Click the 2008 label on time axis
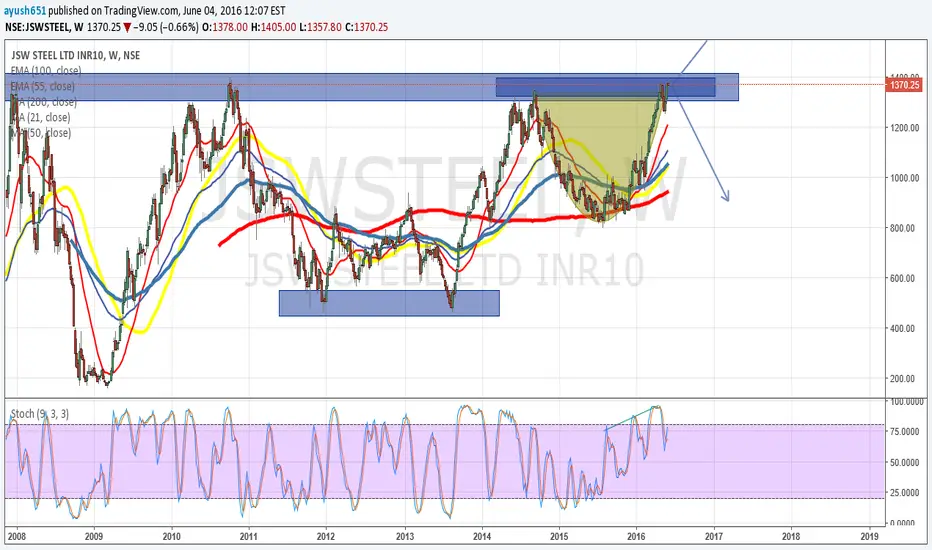 coord(16,536)
